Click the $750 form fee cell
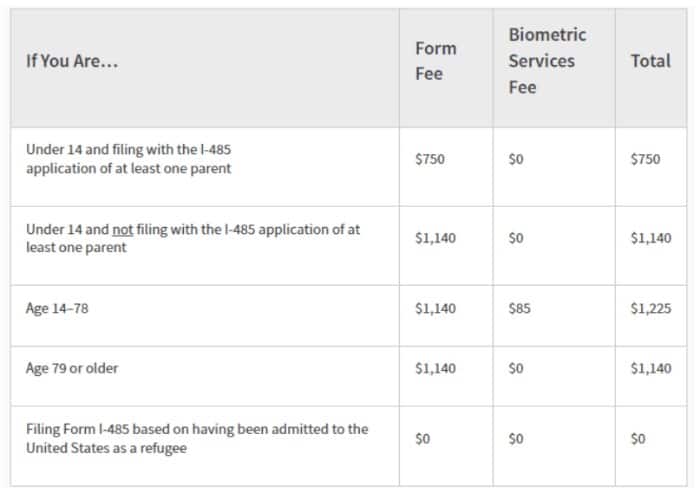The image size is (700, 493). point(430,159)
